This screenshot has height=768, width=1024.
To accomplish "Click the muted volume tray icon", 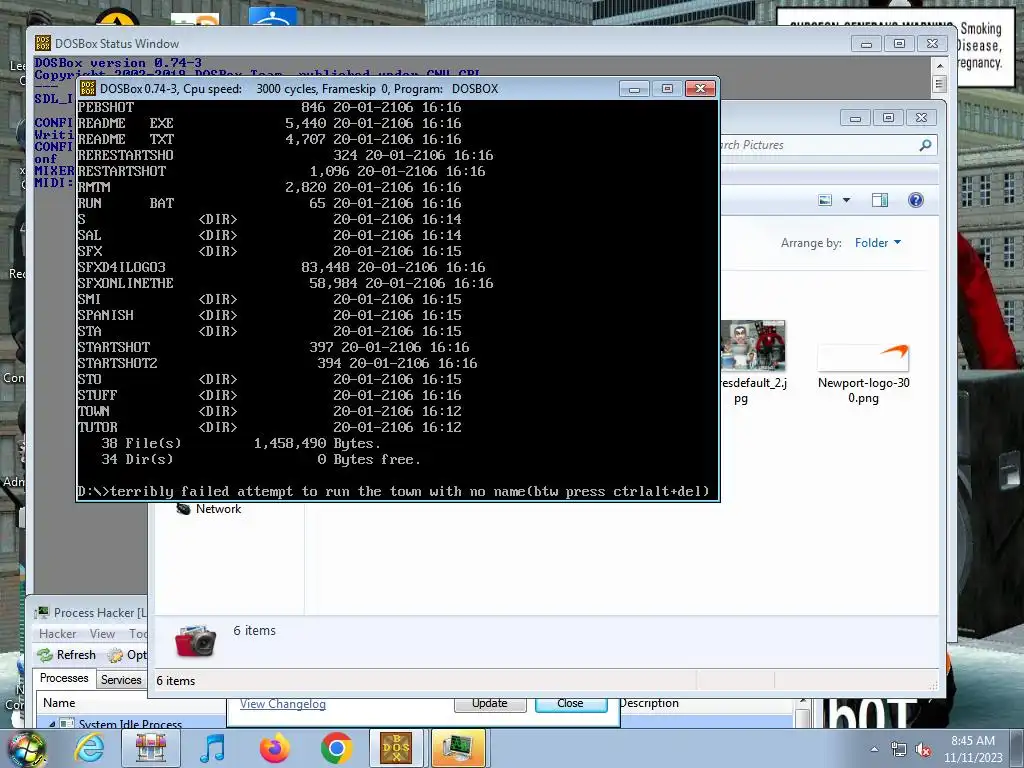I will coord(923,750).
